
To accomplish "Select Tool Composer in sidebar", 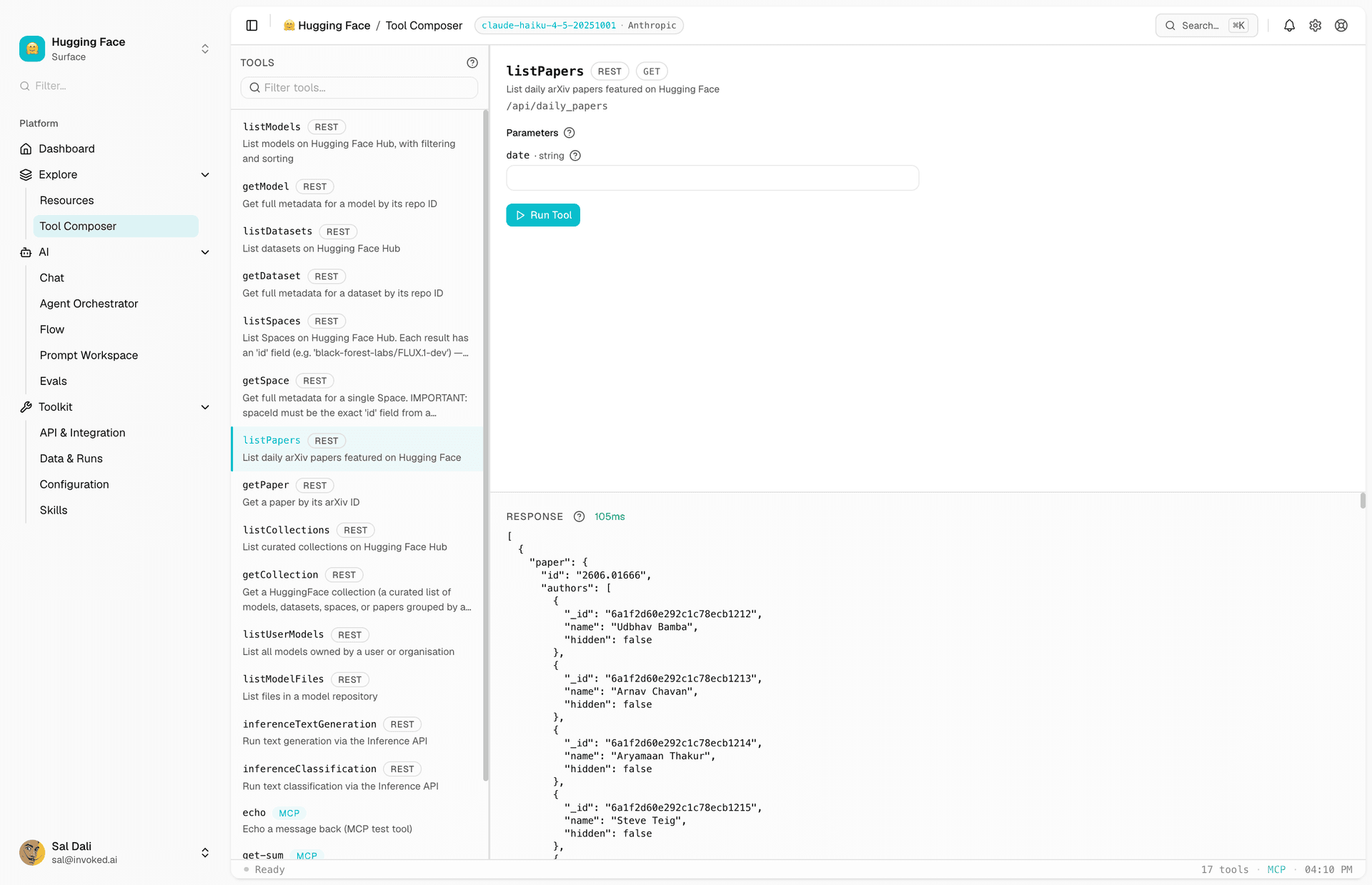I will click(115, 226).
